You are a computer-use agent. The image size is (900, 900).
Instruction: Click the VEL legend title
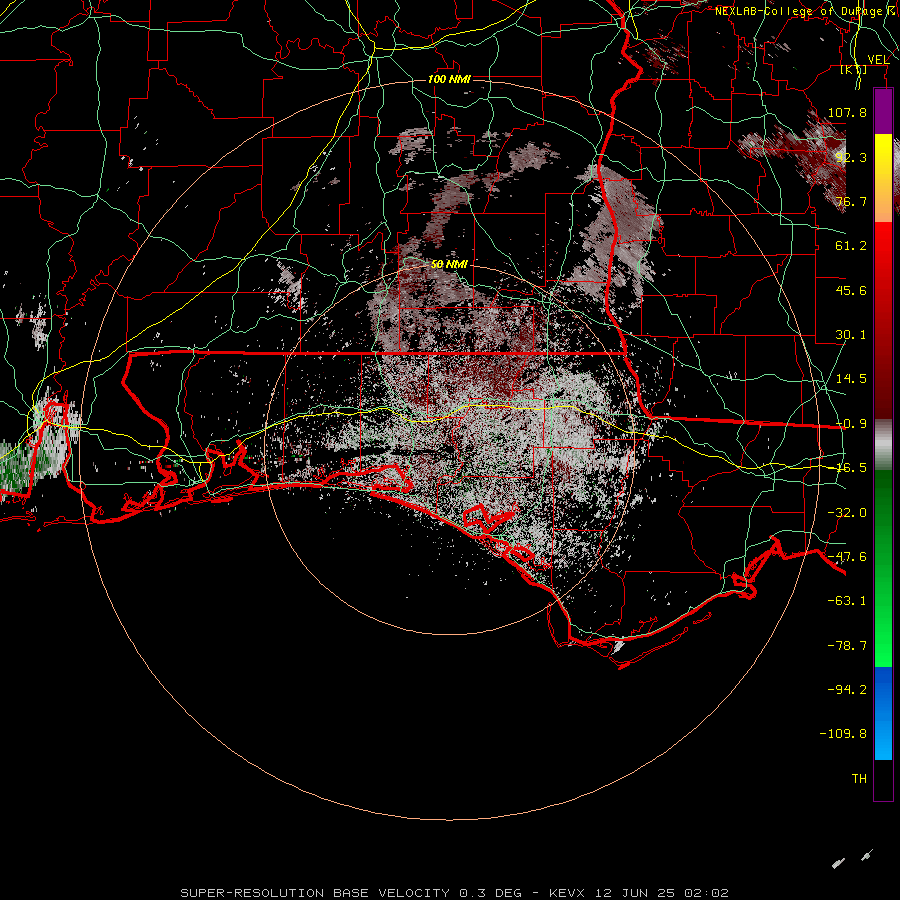pyautogui.click(x=878, y=59)
